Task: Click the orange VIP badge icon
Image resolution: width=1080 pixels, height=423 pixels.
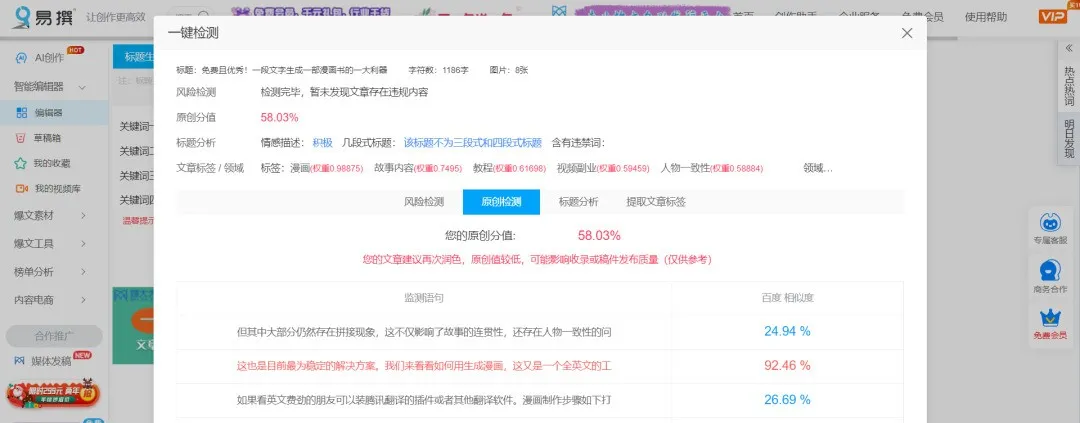Action: point(1052,17)
